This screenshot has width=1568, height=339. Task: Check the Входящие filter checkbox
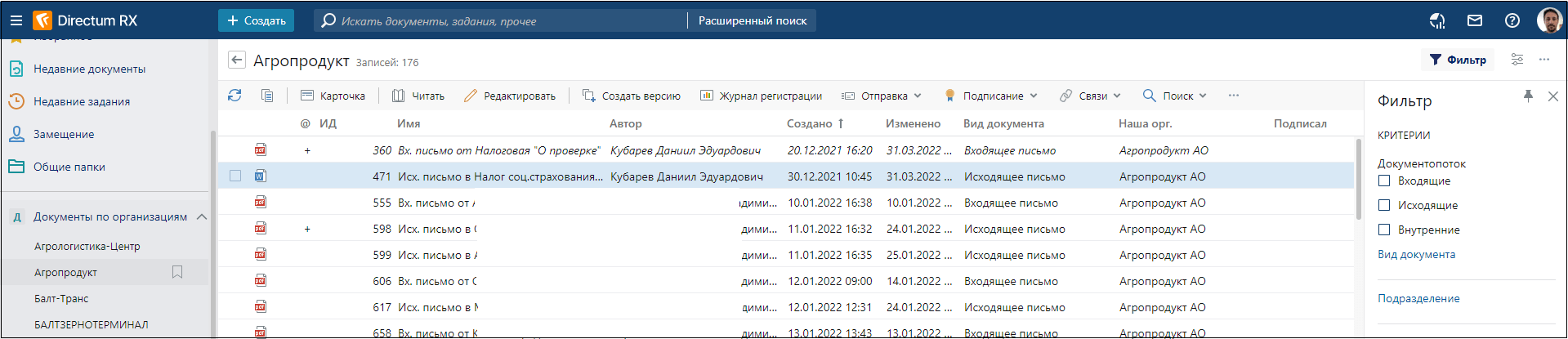click(x=1384, y=181)
